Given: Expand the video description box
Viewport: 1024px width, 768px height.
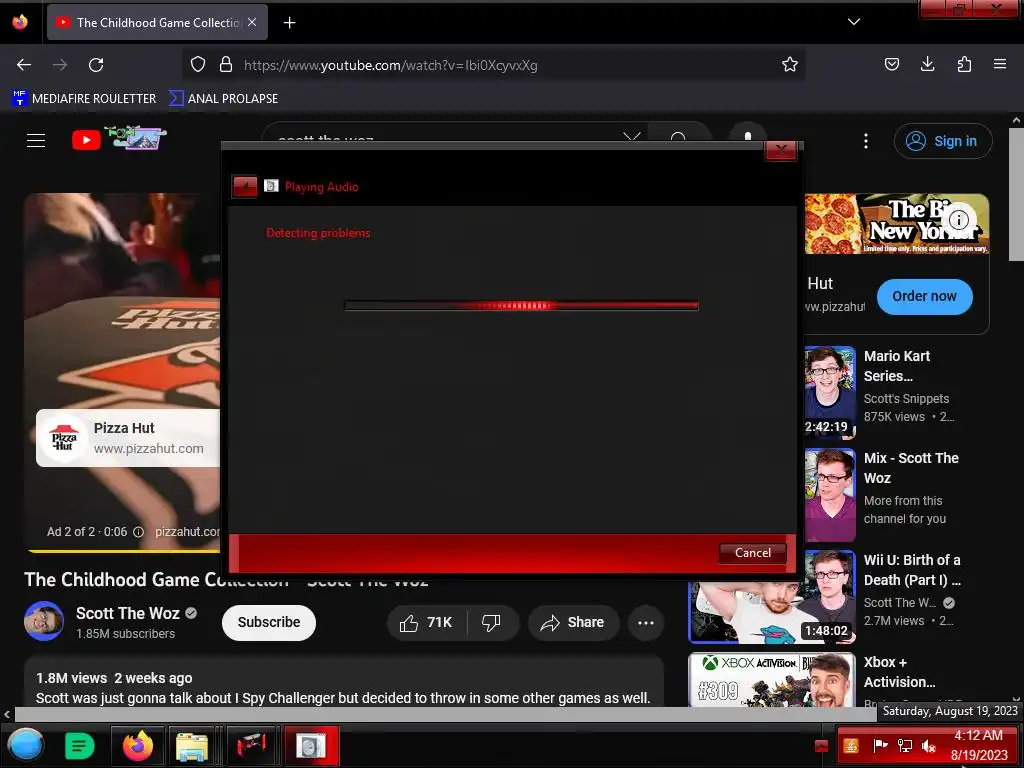Looking at the screenshot, I should (x=344, y=681).
